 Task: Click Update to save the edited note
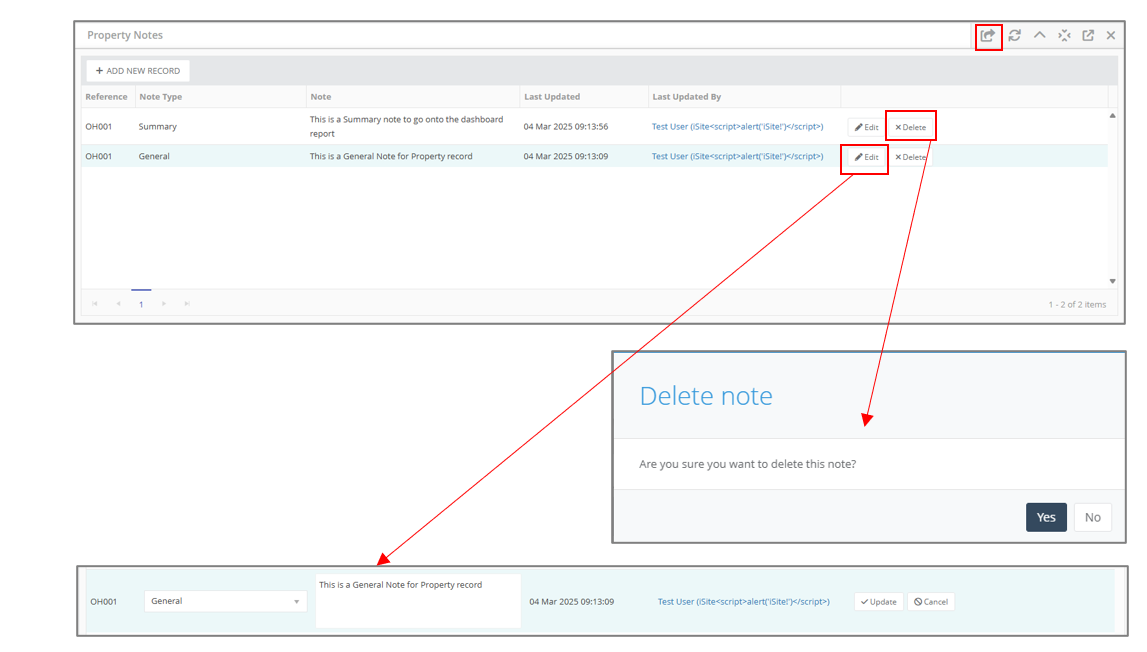(x=879, y=602)
